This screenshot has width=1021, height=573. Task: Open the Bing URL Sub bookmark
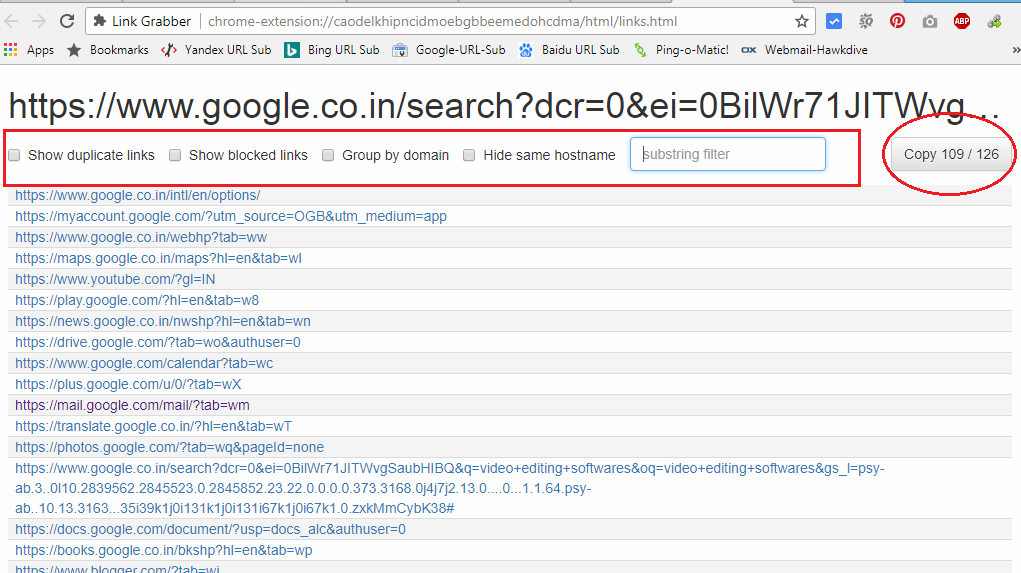[x=332, y=50]
